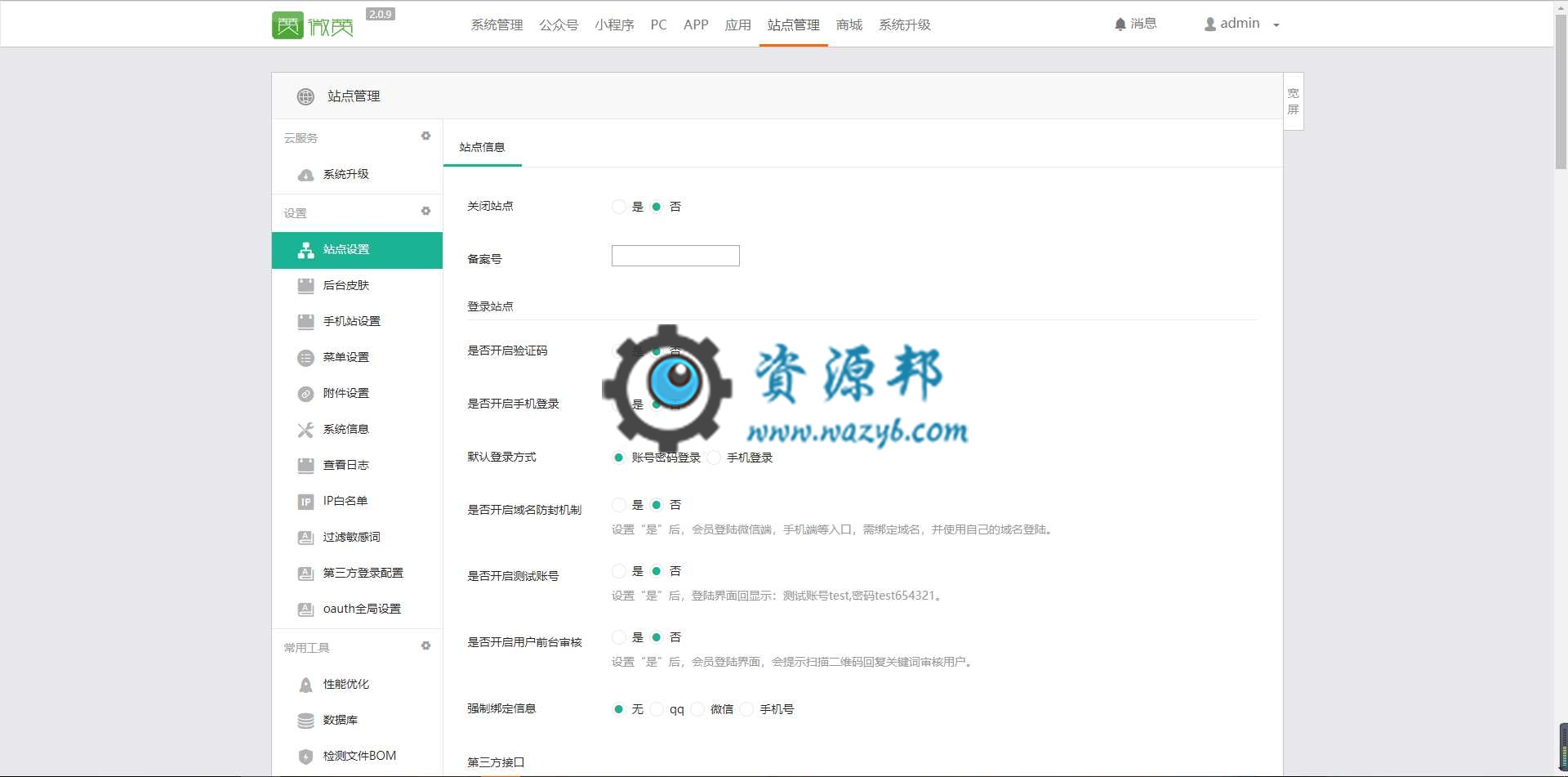Click the sitemap icon for 站点设置
This screenshot has width=1568, height=777.
tap(305, 250)
